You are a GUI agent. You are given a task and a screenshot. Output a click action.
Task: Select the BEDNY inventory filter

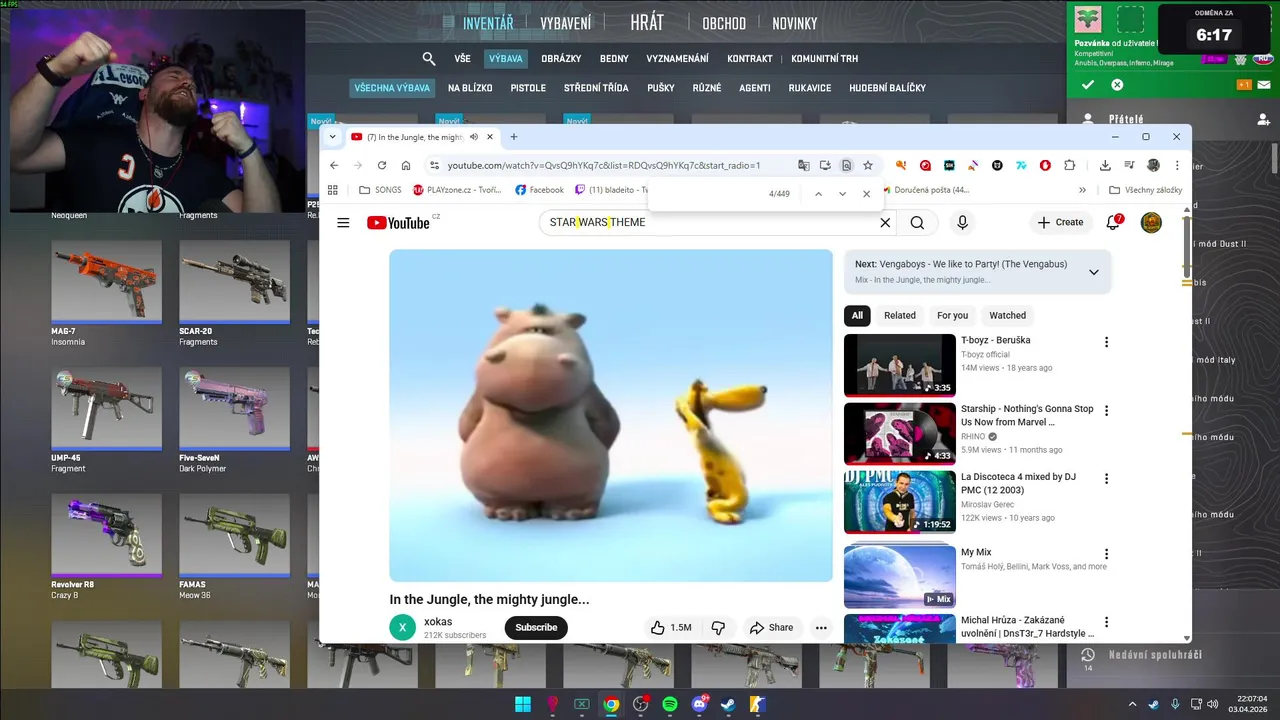click(614, 59)
